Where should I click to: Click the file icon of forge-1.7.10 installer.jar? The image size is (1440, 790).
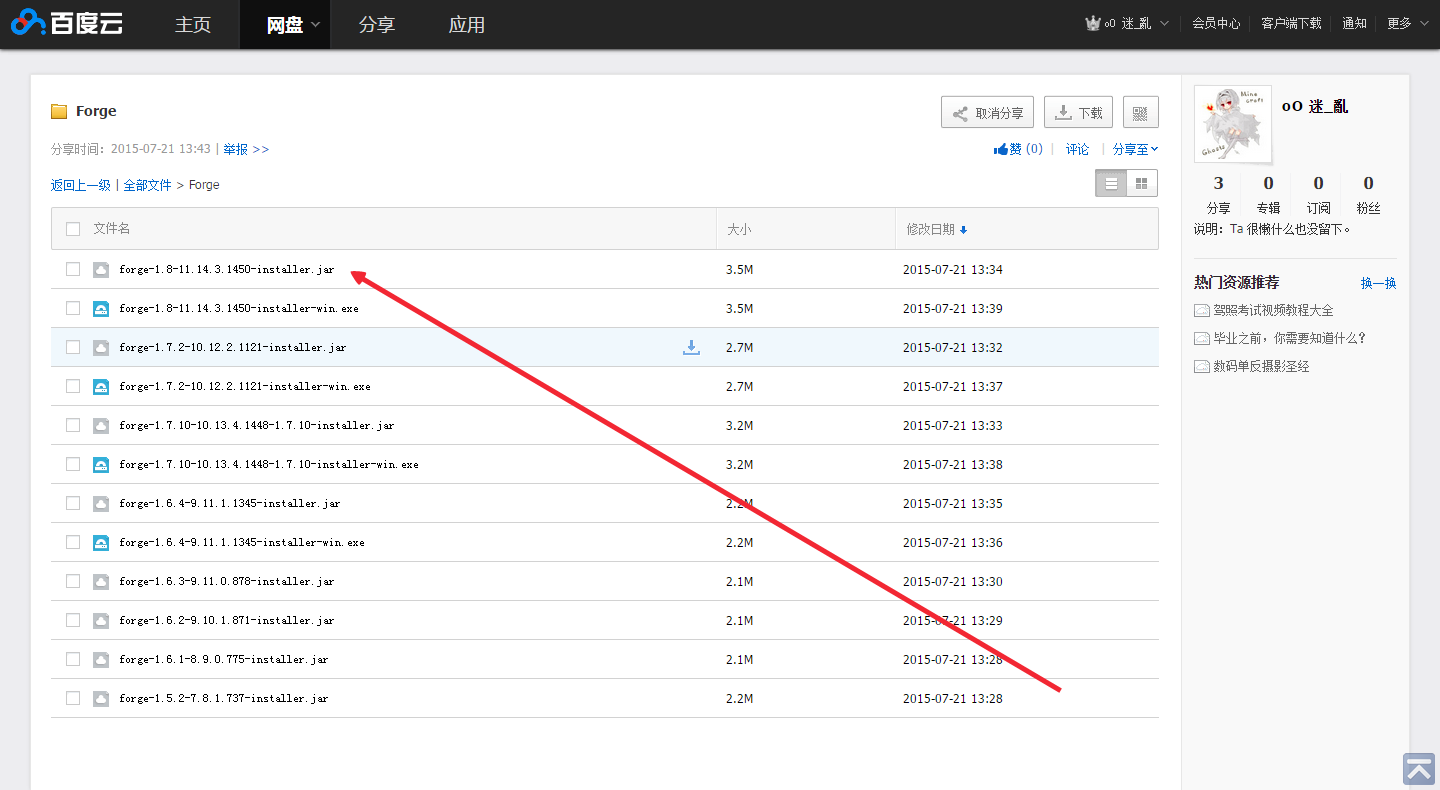(x=101, y=426)
